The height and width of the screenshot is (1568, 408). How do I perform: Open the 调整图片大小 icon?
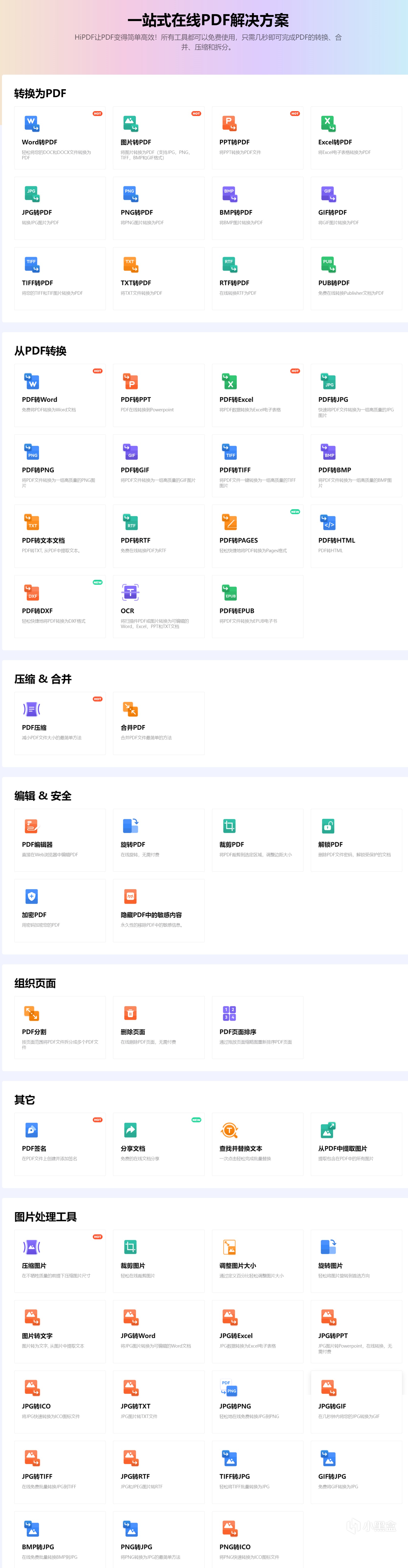click(x=229, y=1247)
